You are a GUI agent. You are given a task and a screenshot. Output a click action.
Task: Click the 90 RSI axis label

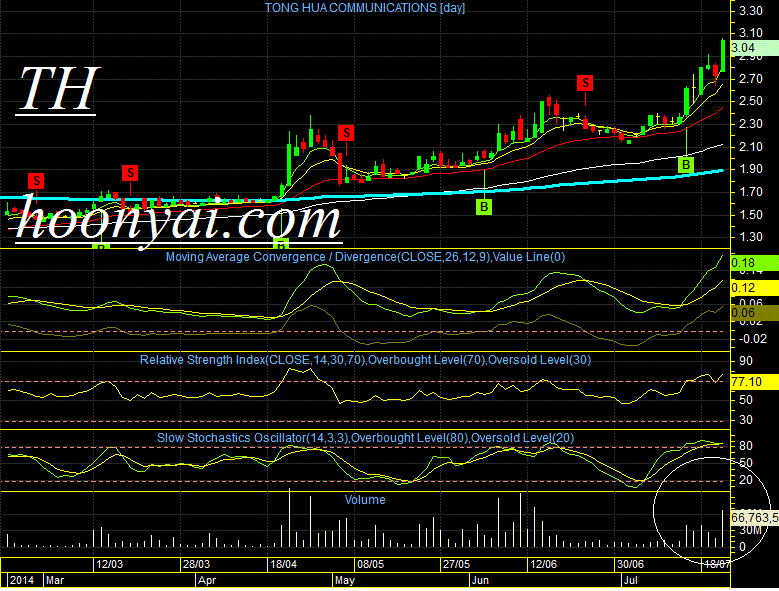[x=746, y=361]
